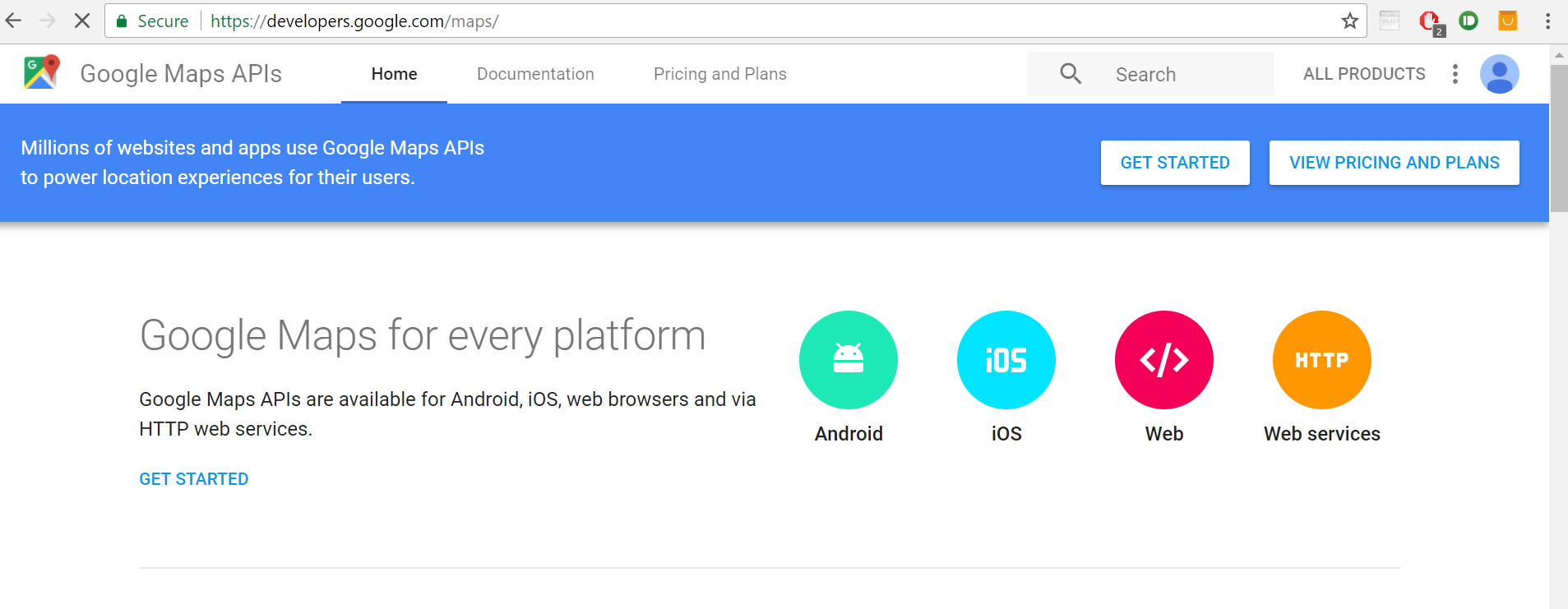Click the "Google Maps for every platform" heading
Viewport: 1568px width, 609px height.
423,336
